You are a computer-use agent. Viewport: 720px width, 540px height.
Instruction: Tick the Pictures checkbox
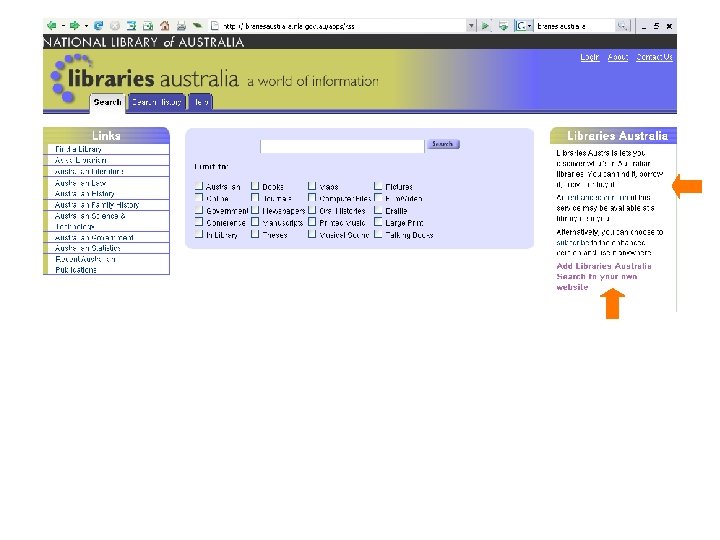point(378,186)
